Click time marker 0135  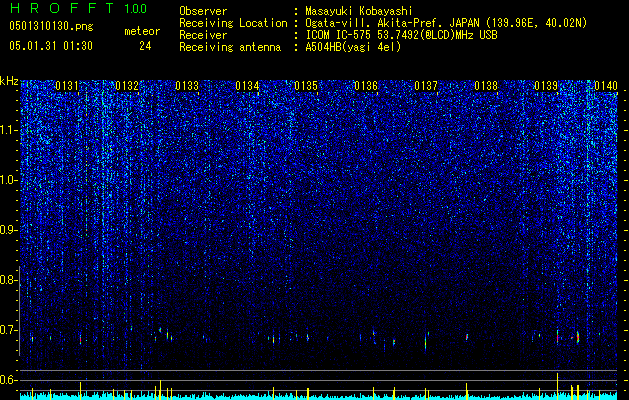click(x=306, y=86)
